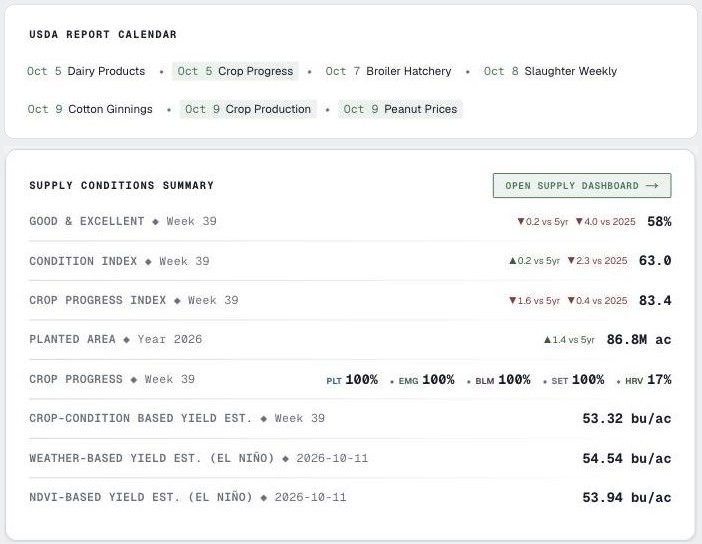Click the HRV 17% harvested stat
This screenshot has width=702, height=544.
pos(648,380)
